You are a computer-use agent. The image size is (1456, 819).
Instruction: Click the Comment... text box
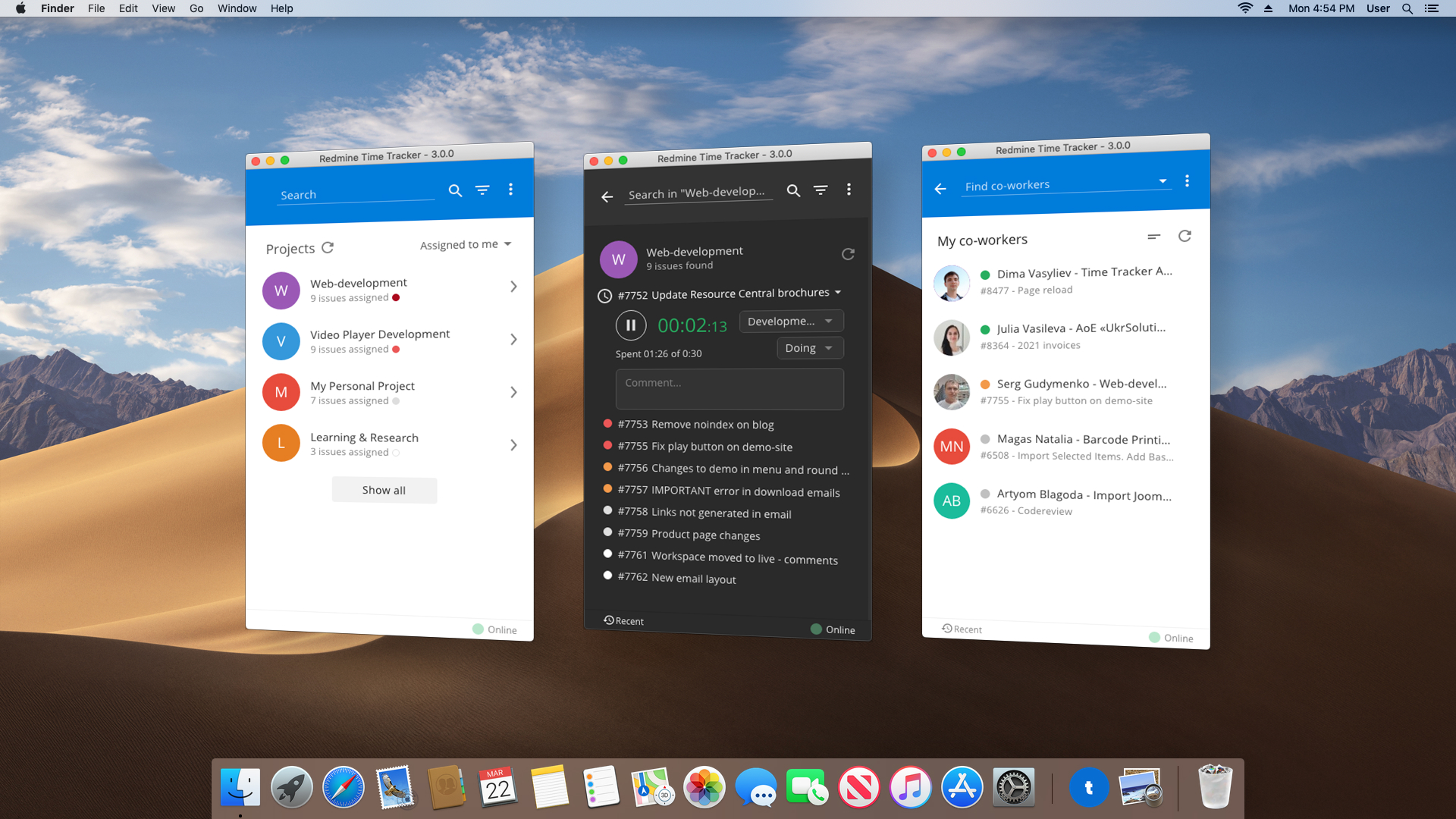(730, 389)
